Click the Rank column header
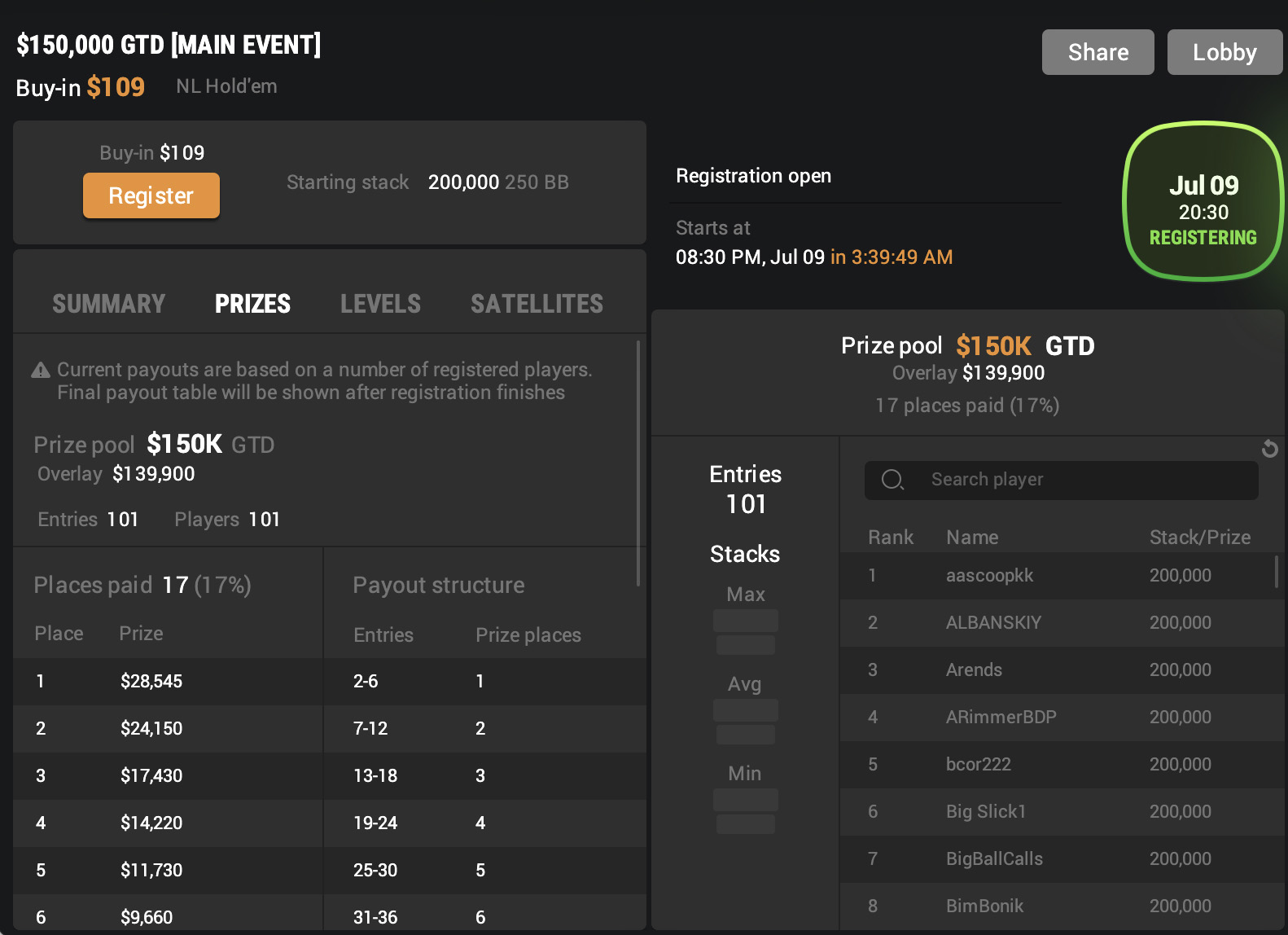The height and width of the screenshot is (935, 1288). (890, 538)
